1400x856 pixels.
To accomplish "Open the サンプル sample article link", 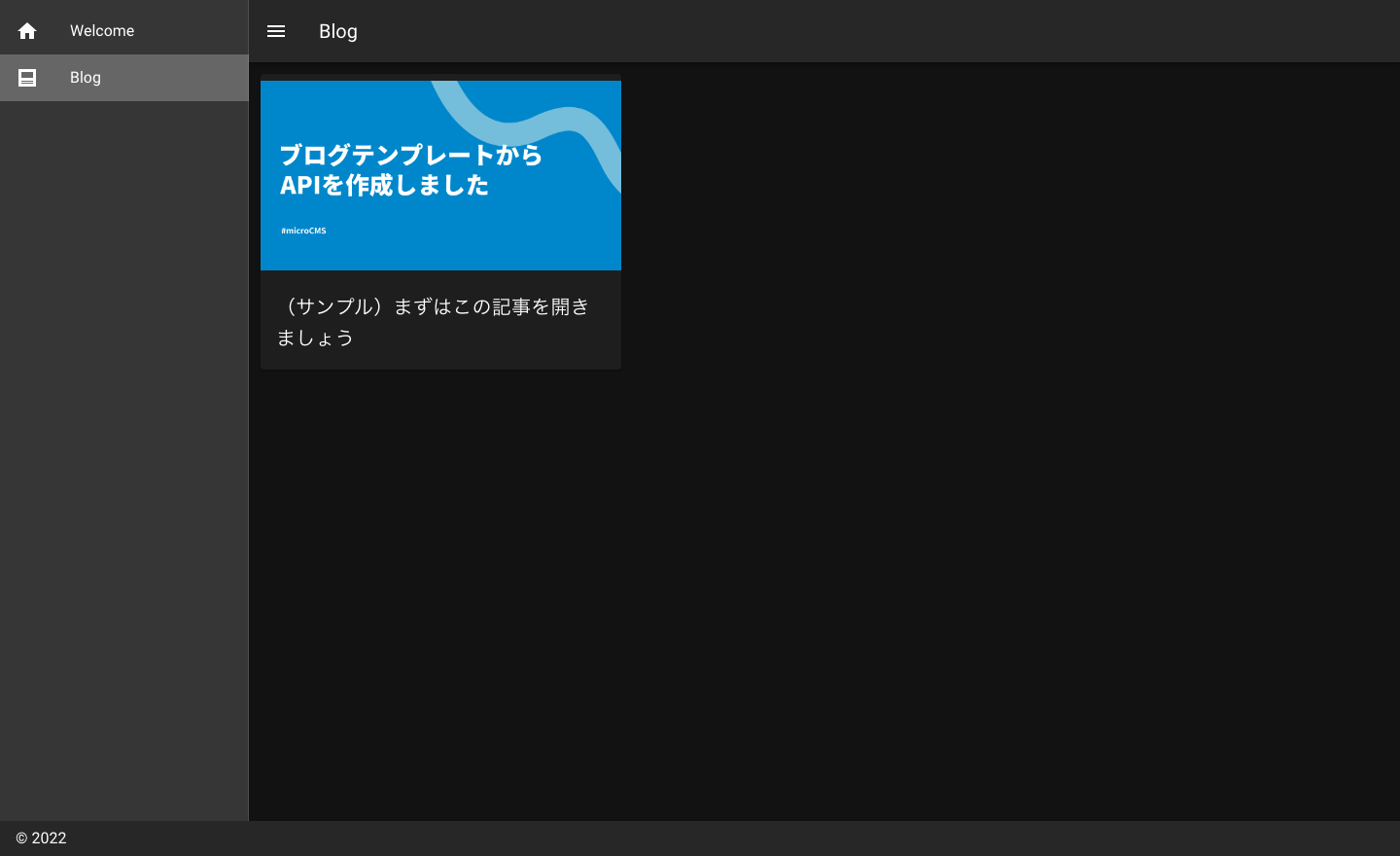I will 433,321.
